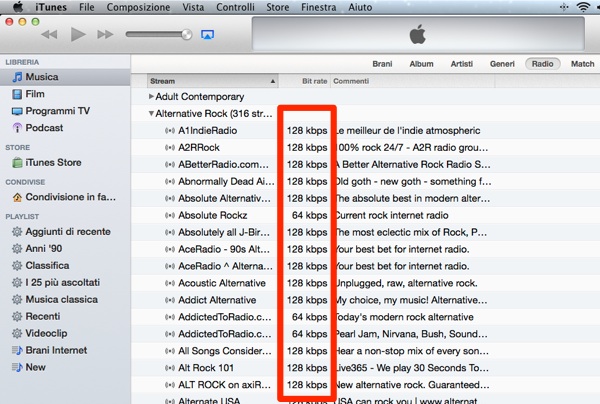
Task: Switch to Brani tab
Action: (x=382, y=64)
